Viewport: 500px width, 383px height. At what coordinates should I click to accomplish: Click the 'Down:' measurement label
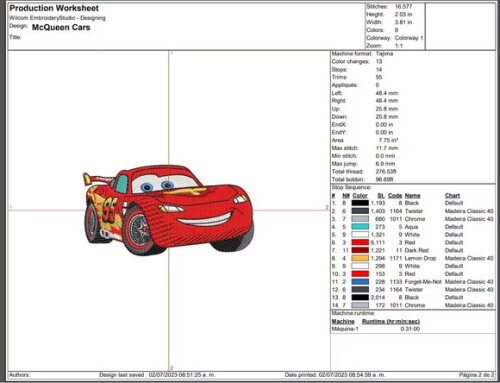pos(339,117)
